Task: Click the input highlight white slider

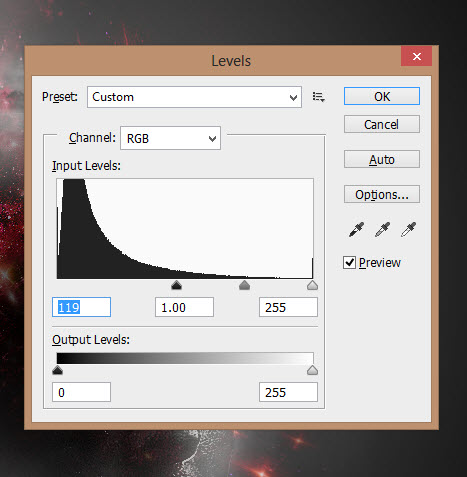Action: coord(312,285)
